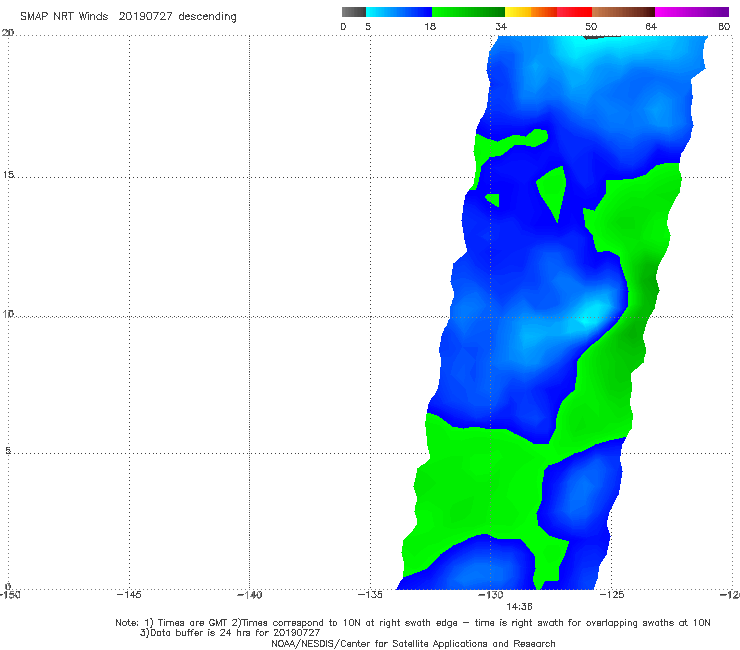Click the 'SMAP NRT Winds 20190727 descending' title
The width and height of the screenshot is (740, 650).
[128, 17]
